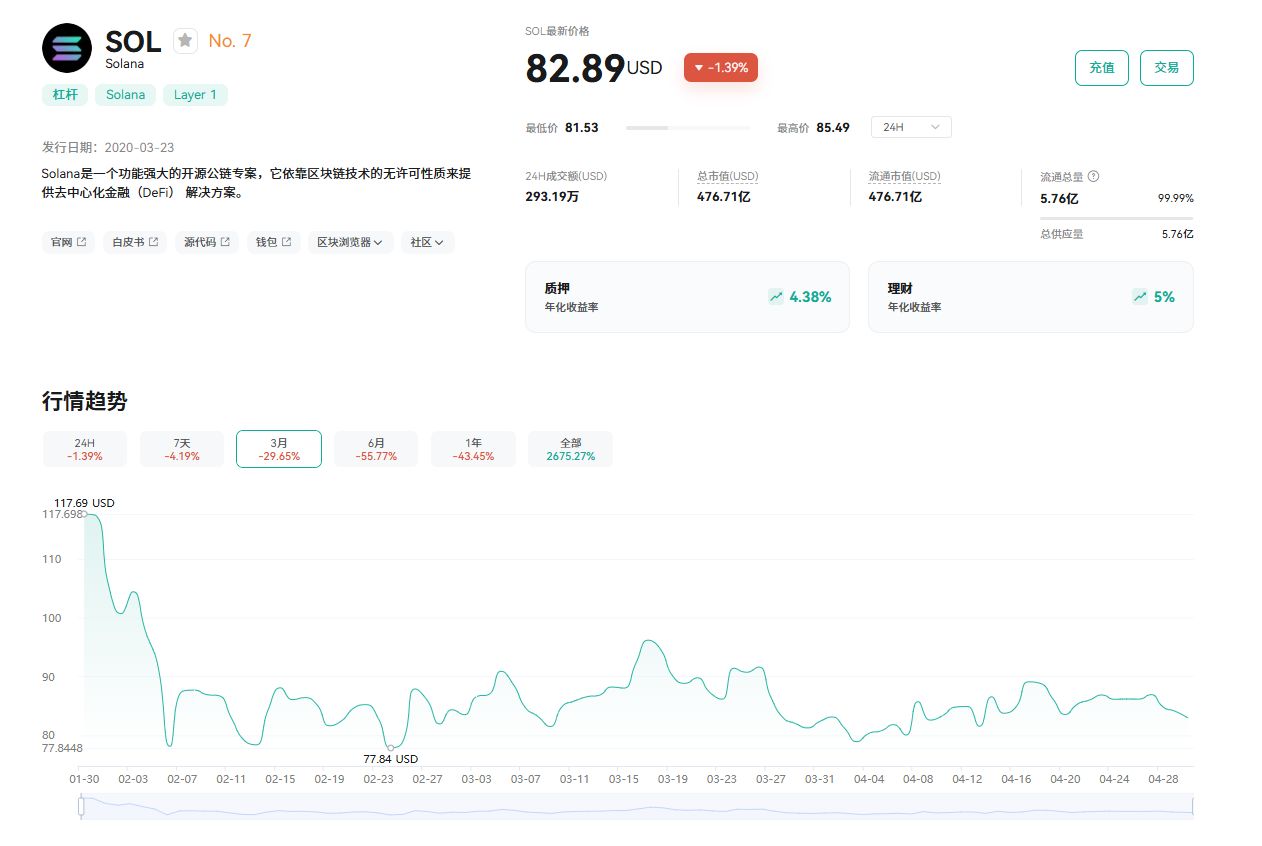The width and height of the screenshot is (1262, 846).
Task: Select the Solana tag
Action: click(x=125, y=95)
